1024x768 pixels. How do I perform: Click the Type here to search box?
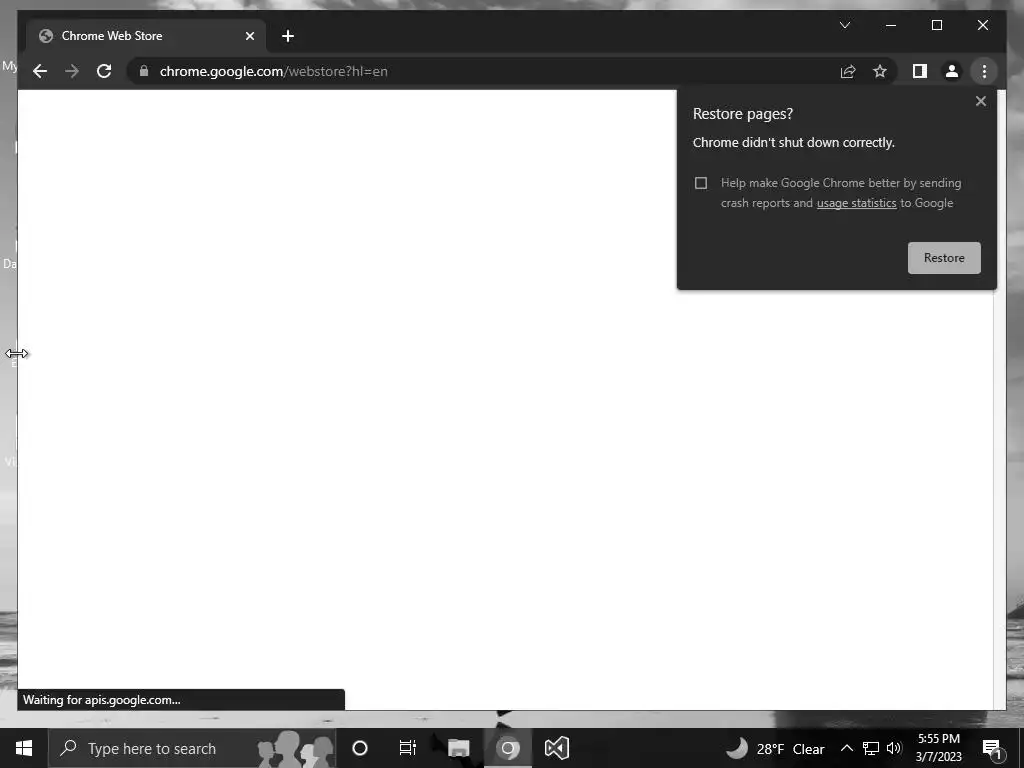coord(193,748)
